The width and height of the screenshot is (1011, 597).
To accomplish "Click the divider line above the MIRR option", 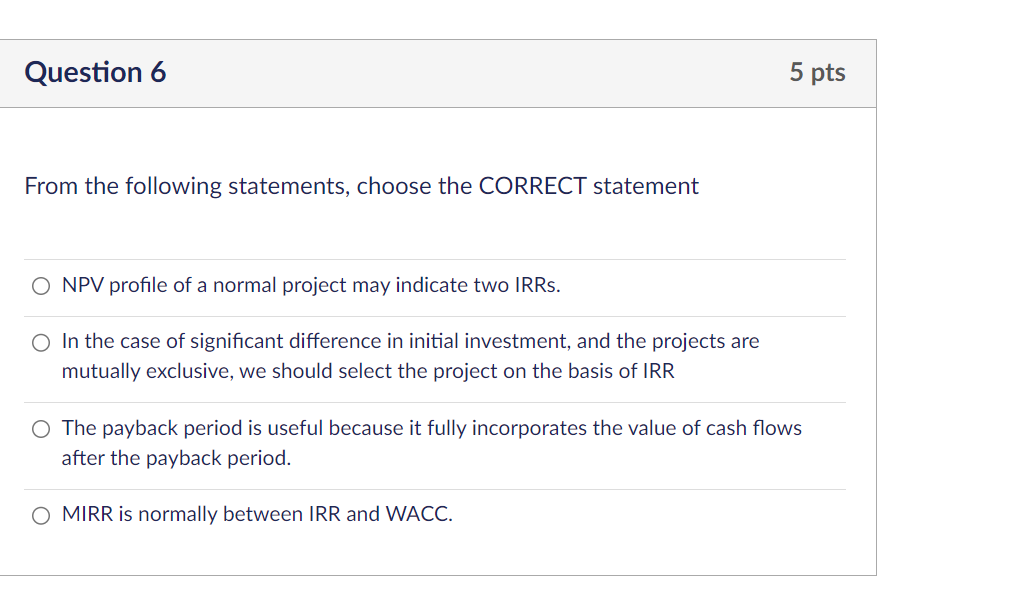I will click(438, 489).
